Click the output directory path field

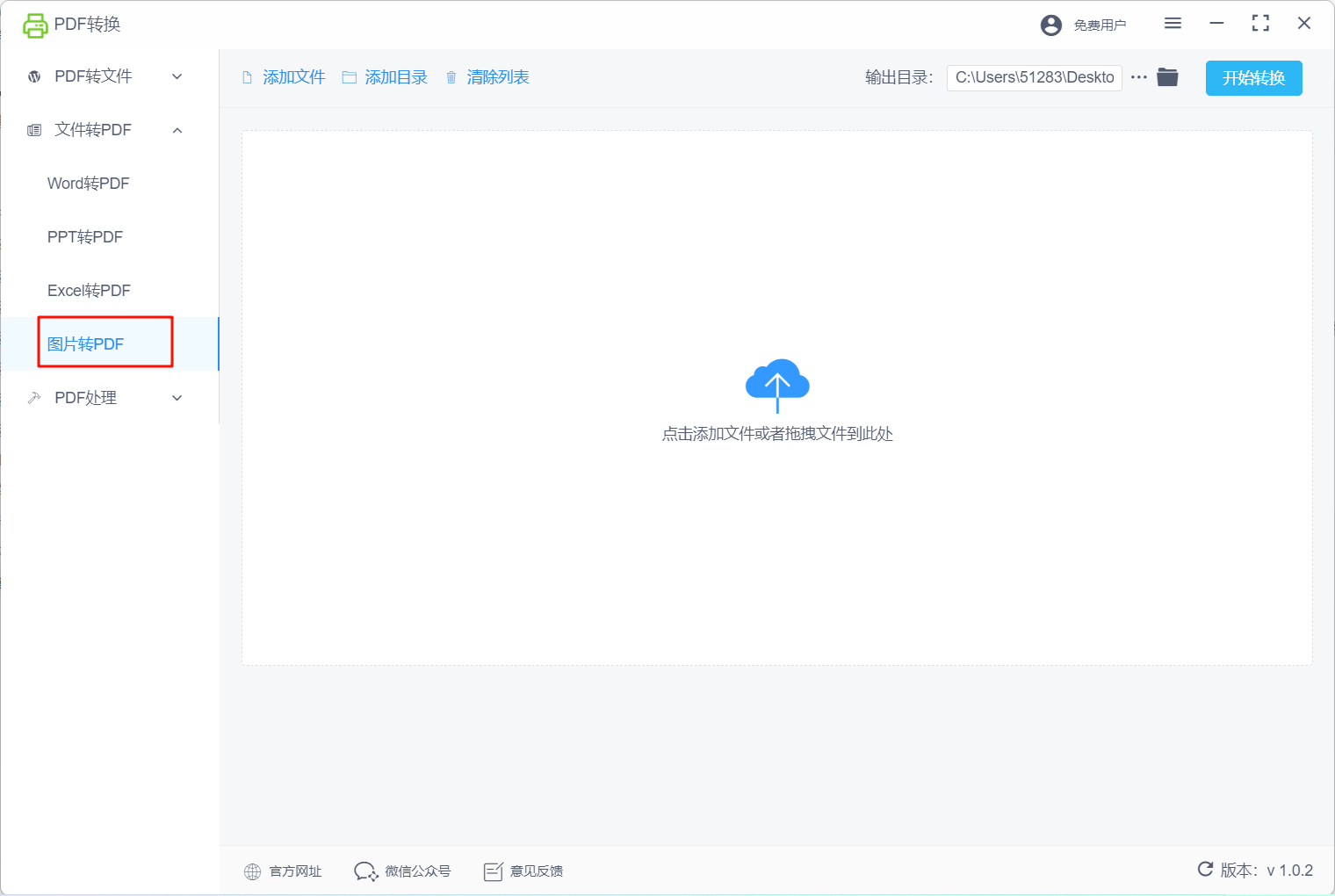coord(1035,77)
